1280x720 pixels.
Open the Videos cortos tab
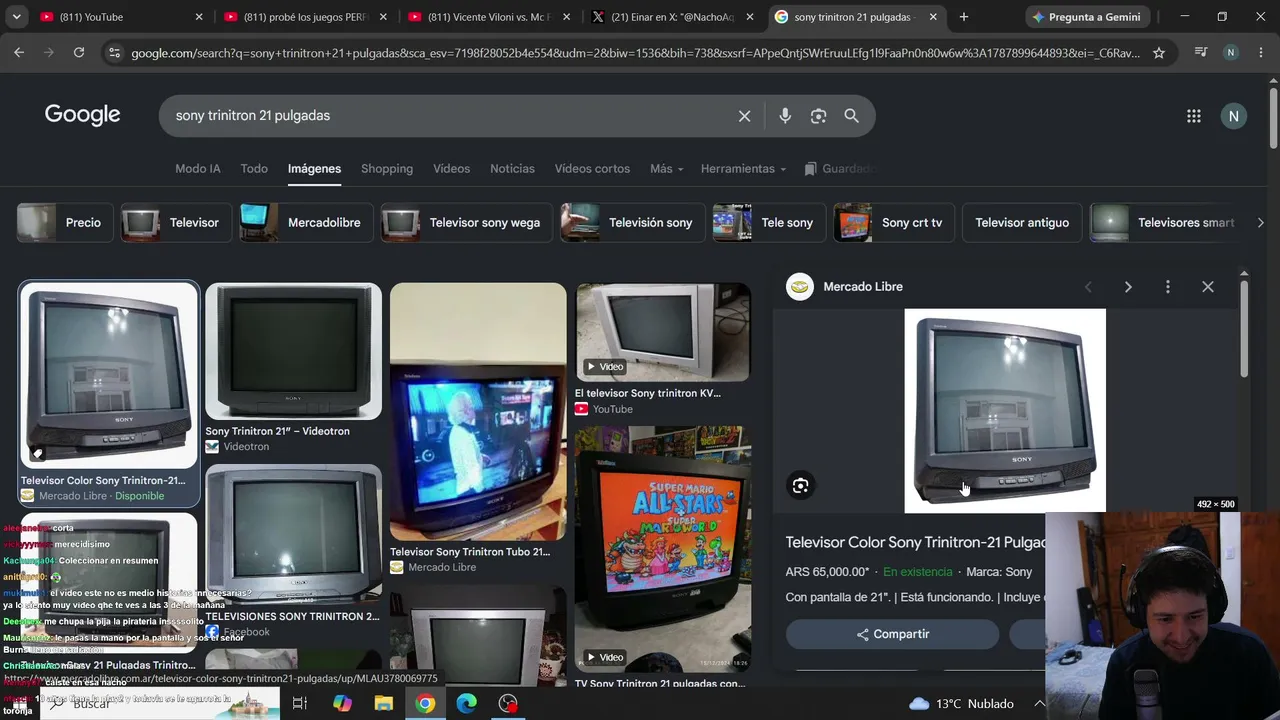click(x=592, y=169)
